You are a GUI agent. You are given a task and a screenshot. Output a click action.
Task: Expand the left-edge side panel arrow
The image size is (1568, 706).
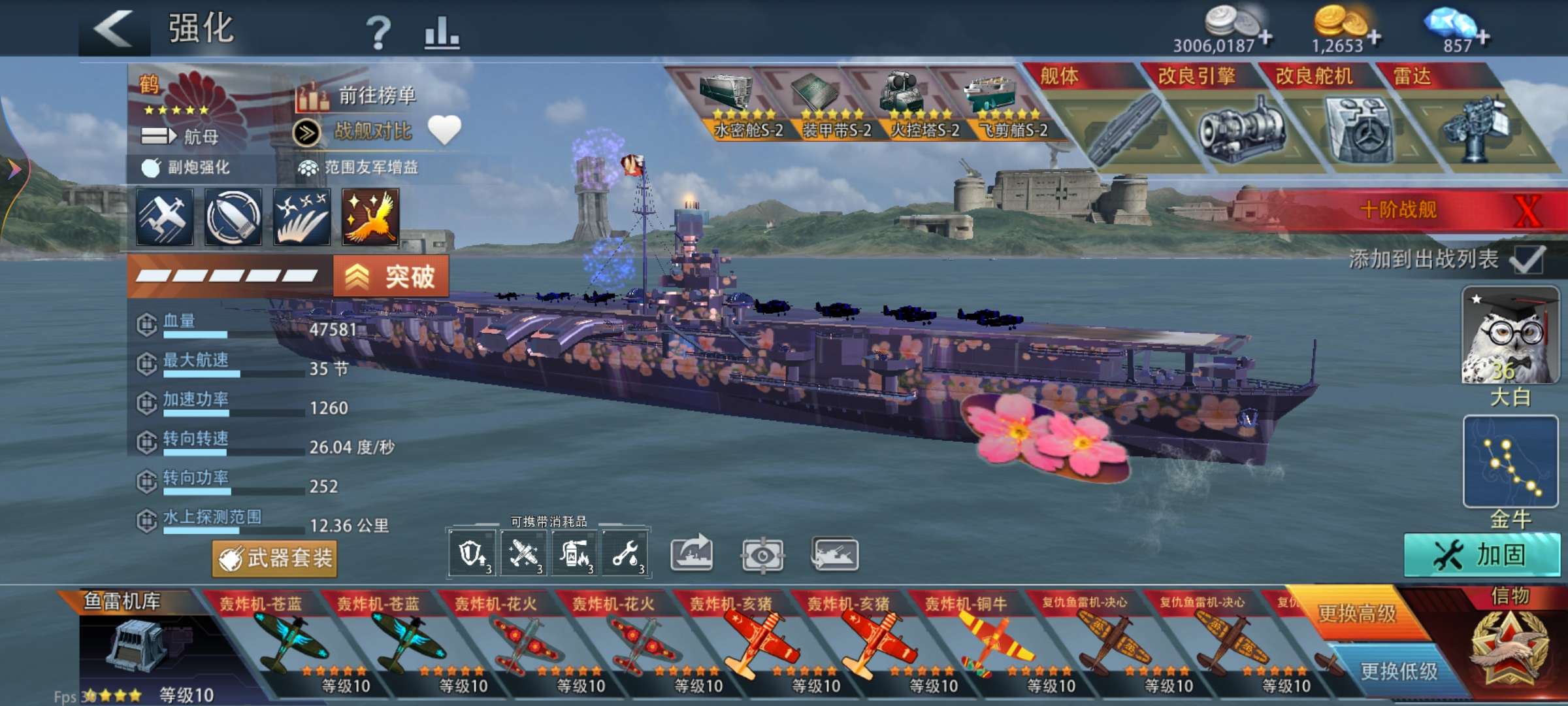(x=13, y=170)
